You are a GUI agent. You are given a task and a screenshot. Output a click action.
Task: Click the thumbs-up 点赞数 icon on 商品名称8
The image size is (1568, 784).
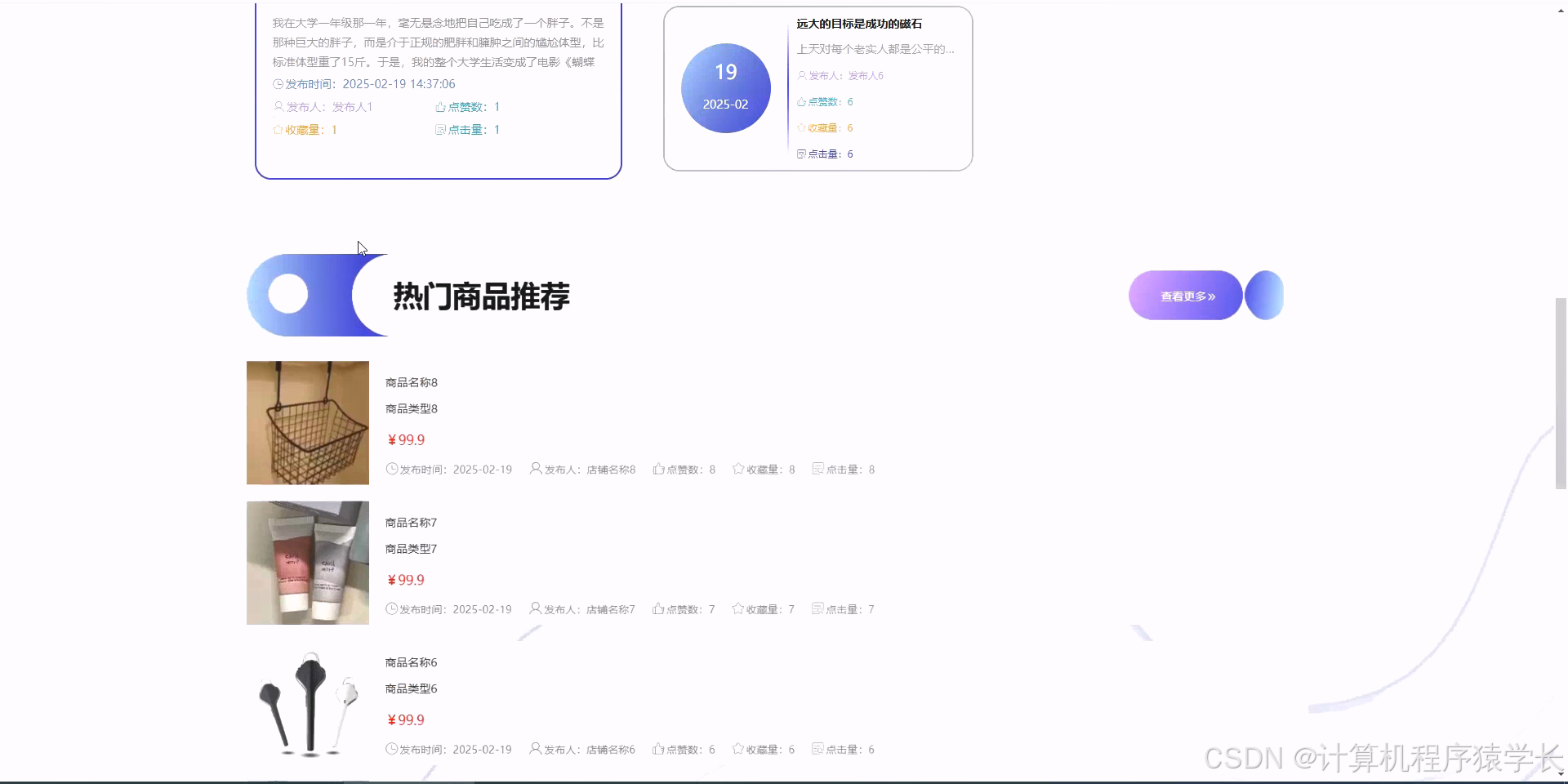(658, 469)
